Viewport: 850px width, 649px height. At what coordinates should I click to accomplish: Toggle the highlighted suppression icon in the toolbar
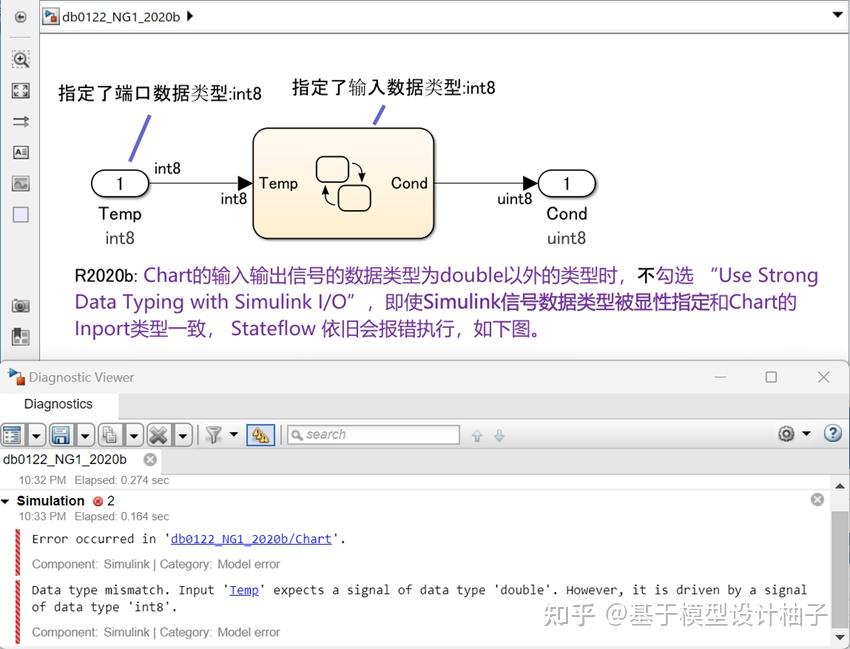click(x=262, y=434)
